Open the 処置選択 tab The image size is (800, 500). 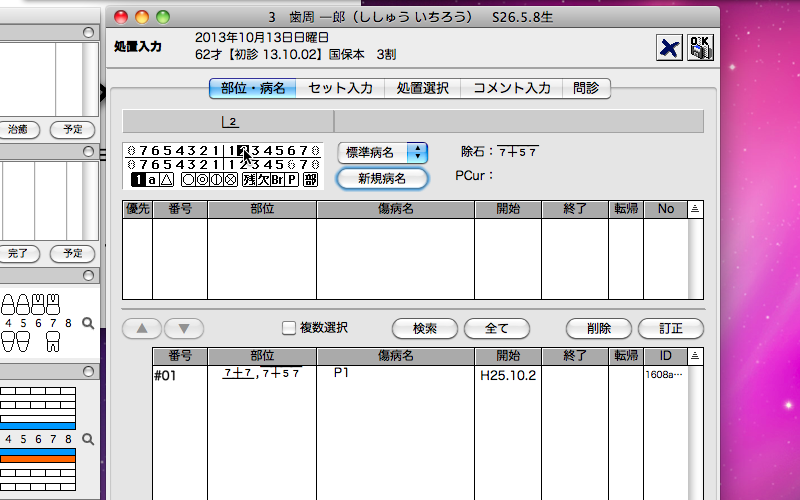(422, 88)
